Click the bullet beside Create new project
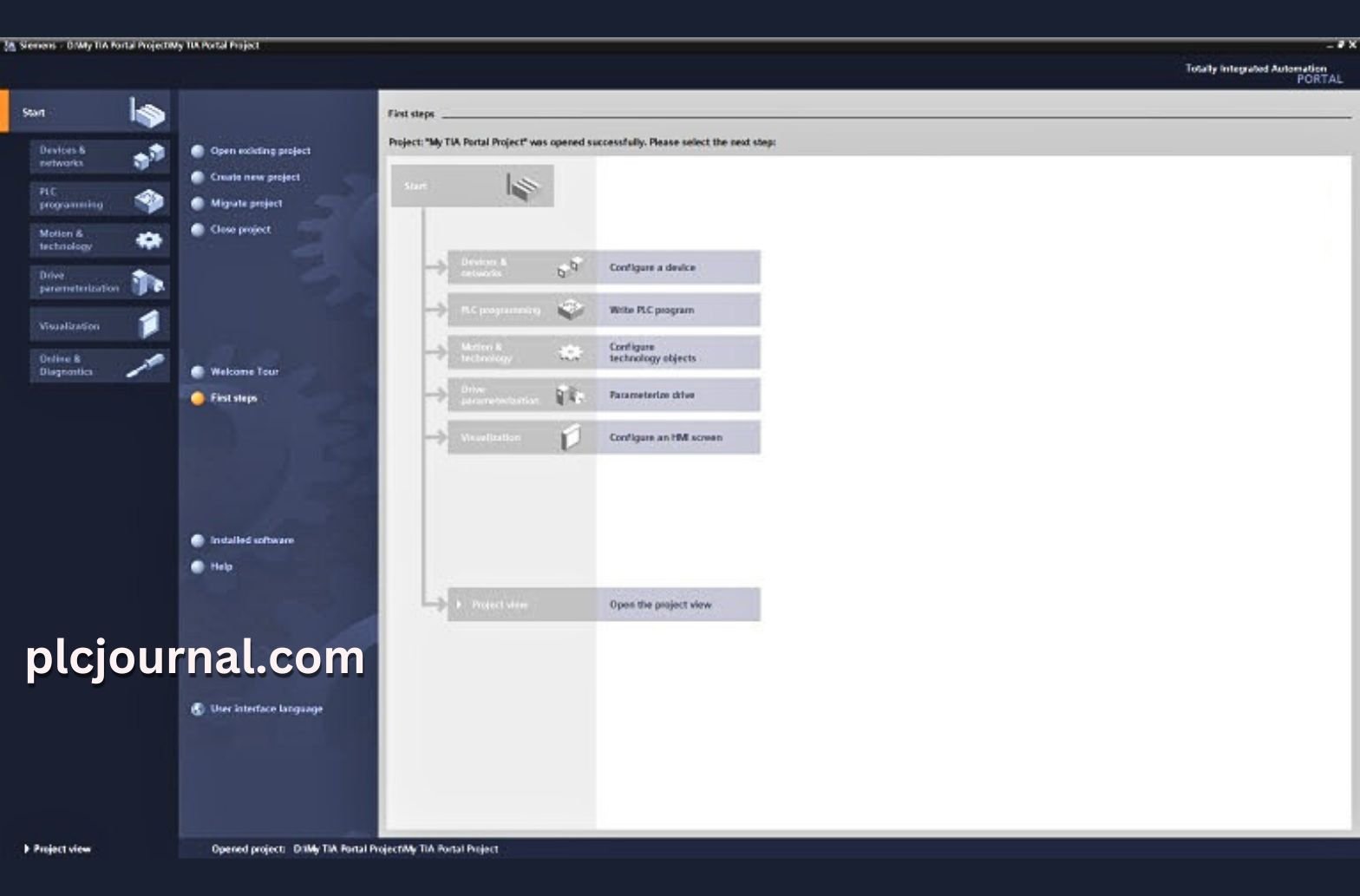The width and height of the screenshot is (1360, 896). [x=198, y=177]
